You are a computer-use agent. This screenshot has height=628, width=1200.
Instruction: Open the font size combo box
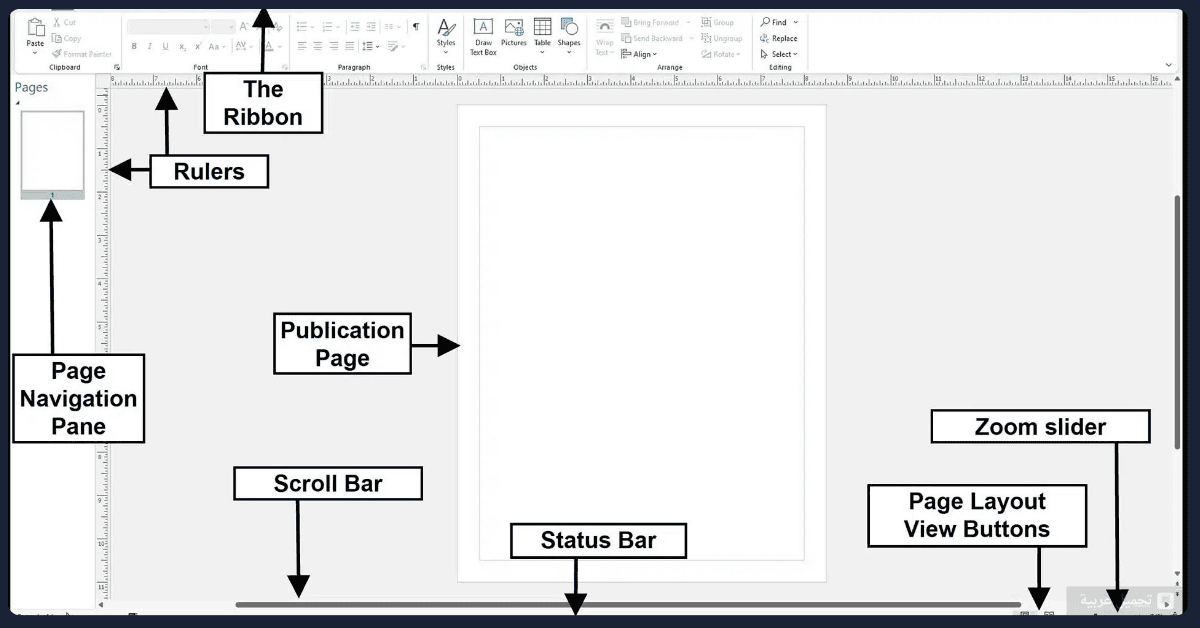[223, 26]
